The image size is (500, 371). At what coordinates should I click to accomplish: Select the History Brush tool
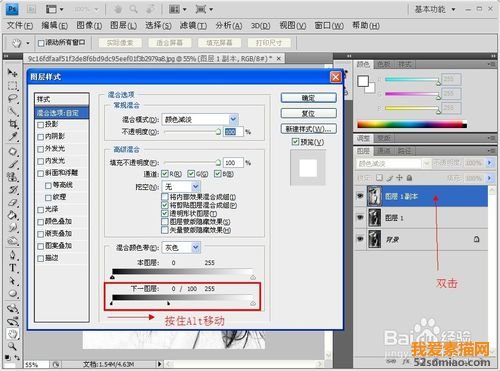13,190
